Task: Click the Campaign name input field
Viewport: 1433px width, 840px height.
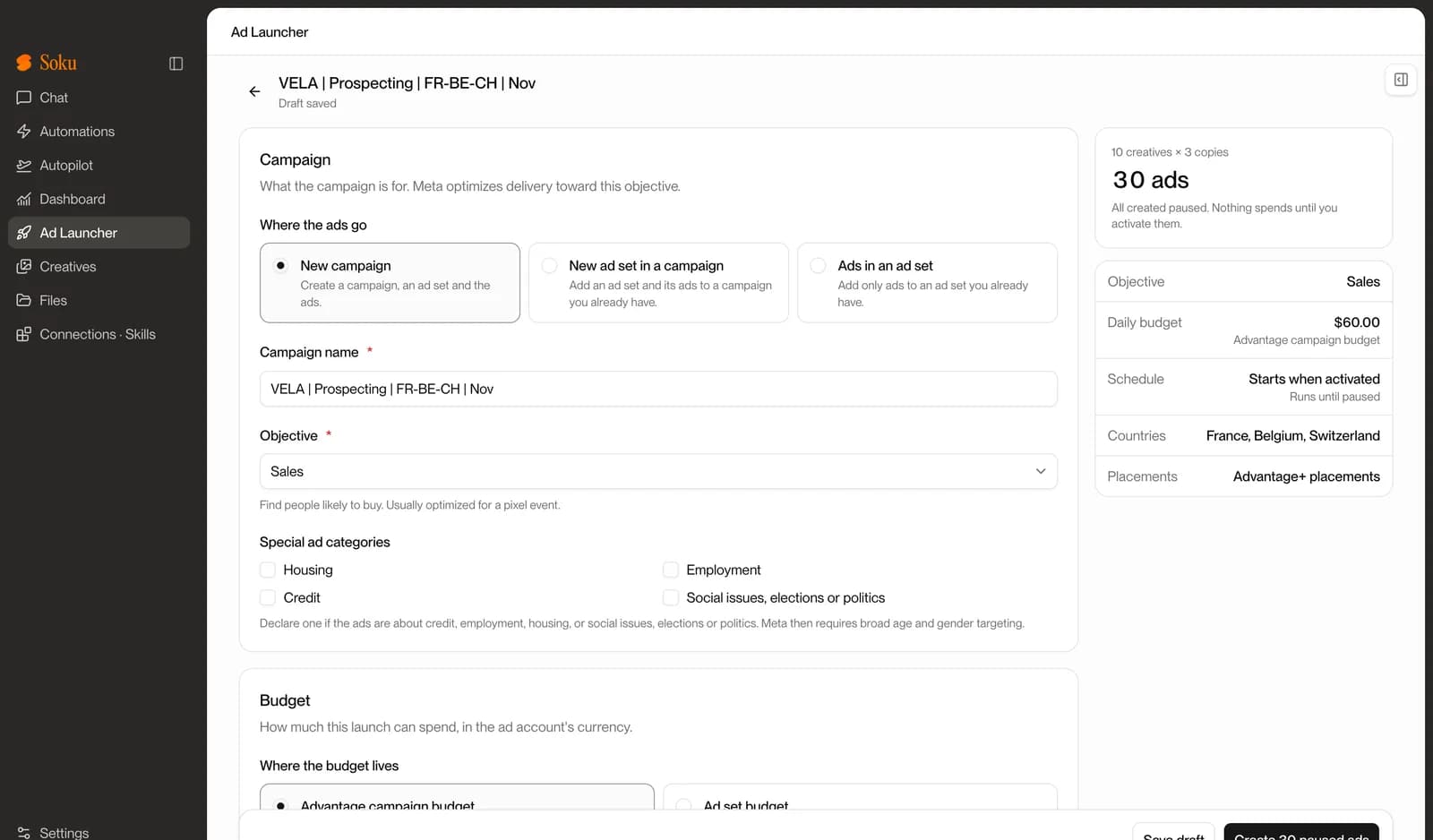Action: point(658,389)
